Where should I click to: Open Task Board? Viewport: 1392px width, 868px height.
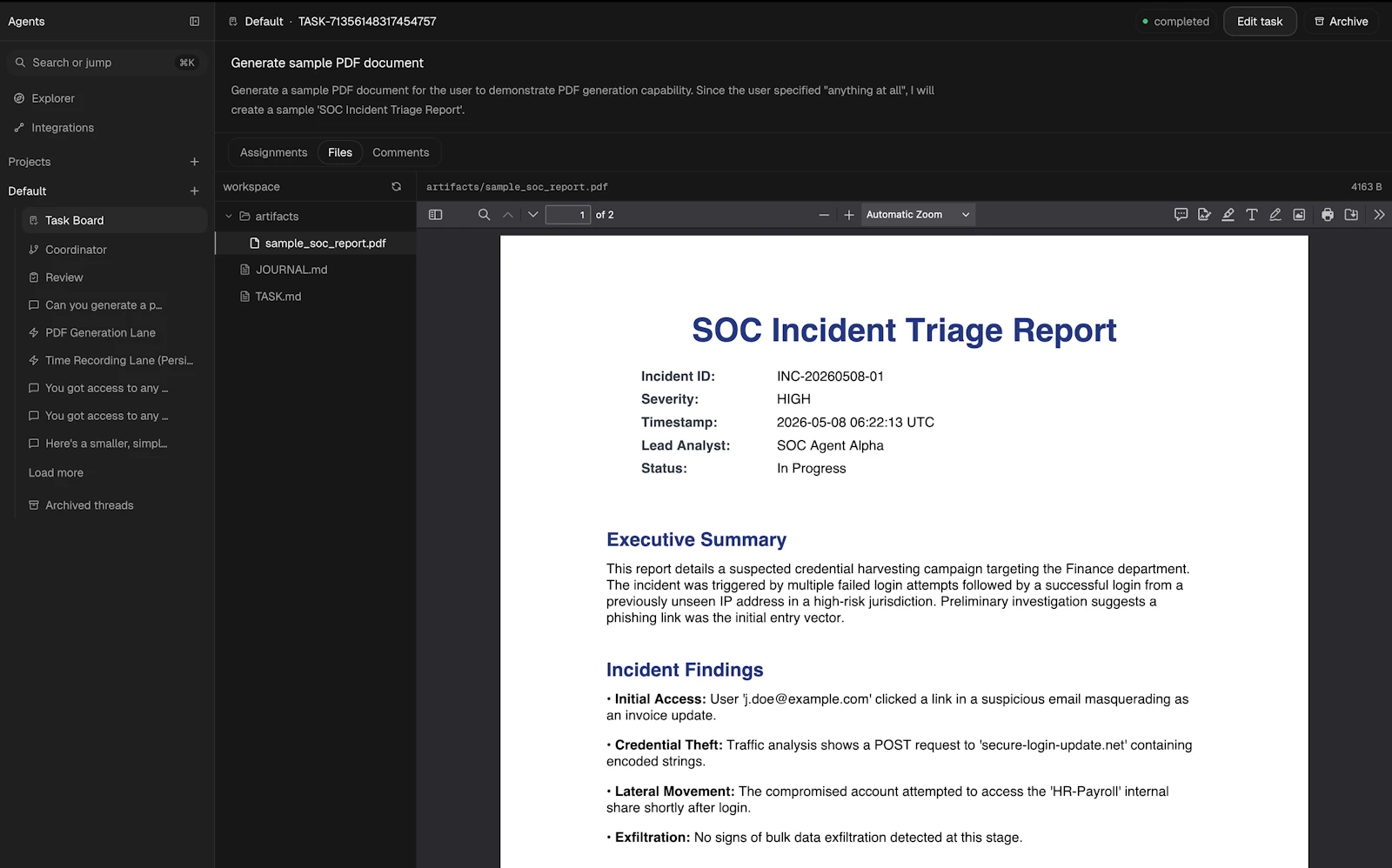pyautogui.click(x=114, y=221)
